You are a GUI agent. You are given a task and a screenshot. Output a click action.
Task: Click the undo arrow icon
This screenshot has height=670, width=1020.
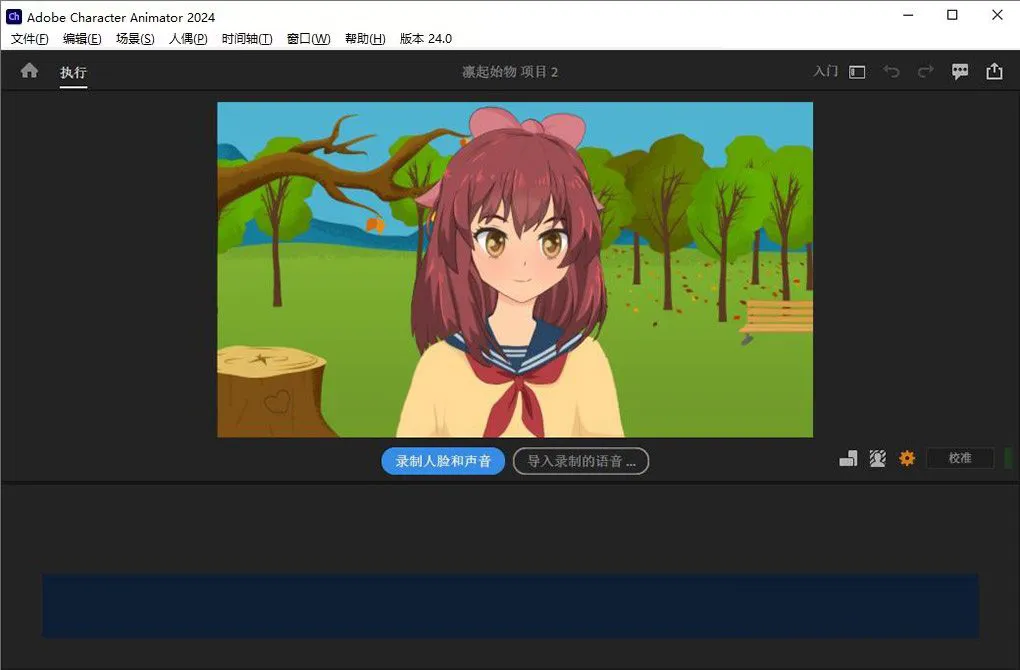point(891,72)
